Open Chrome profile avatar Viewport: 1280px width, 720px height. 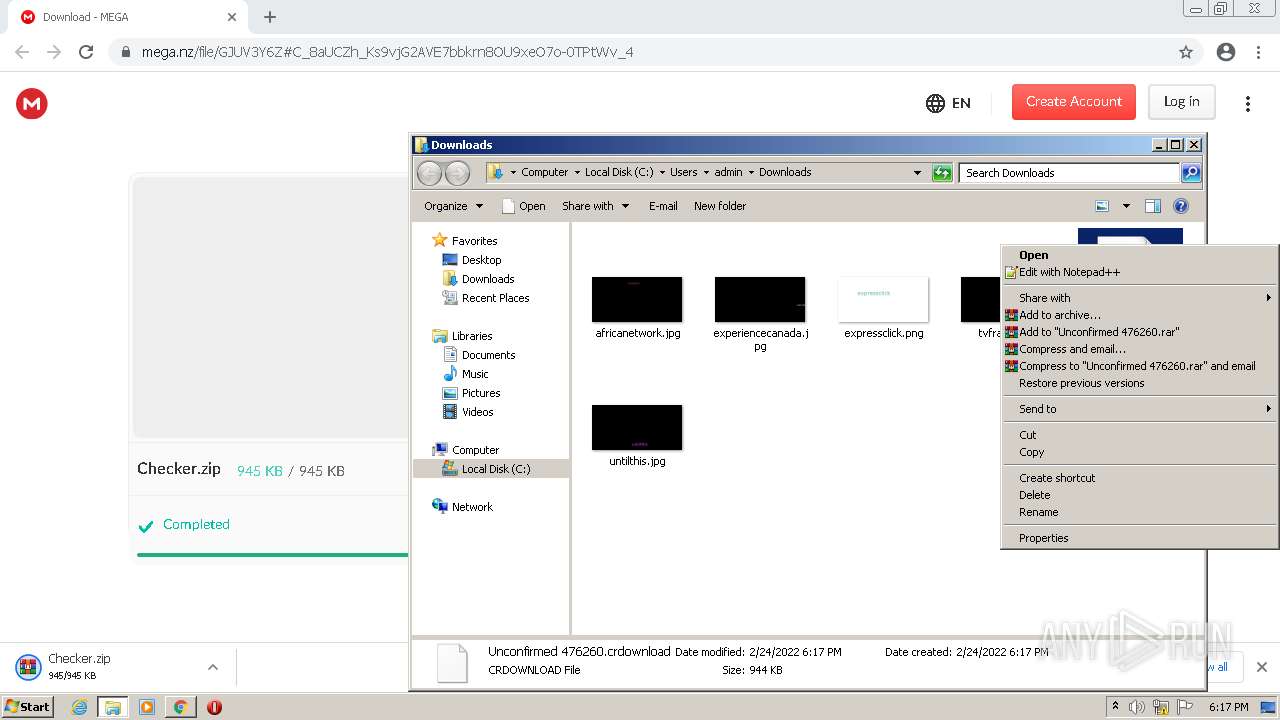tap(1226, 52)
